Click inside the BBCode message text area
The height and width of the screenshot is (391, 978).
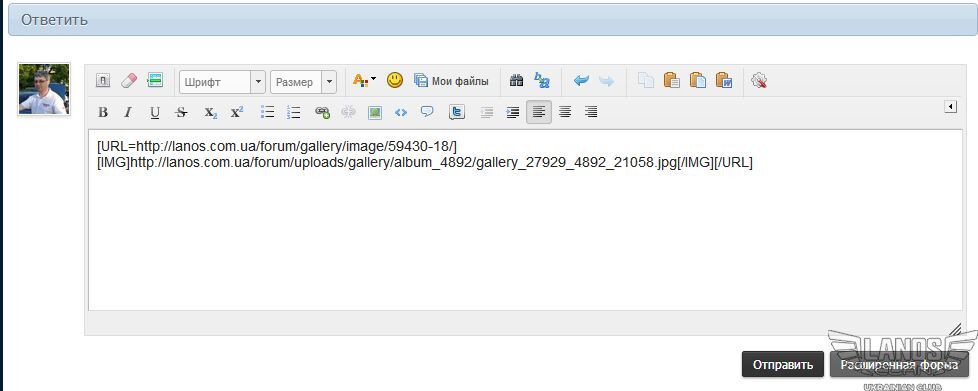(x=525, y=220)
